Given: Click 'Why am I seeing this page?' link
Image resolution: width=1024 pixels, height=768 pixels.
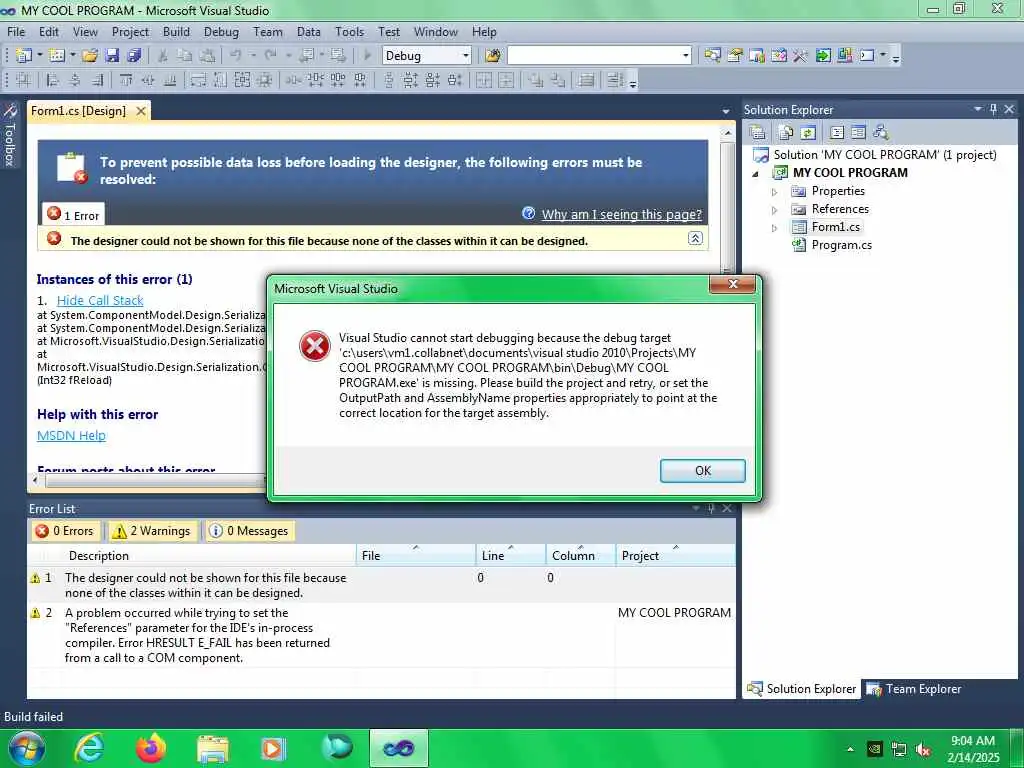Looking at the screenshot, I should 622,214.
